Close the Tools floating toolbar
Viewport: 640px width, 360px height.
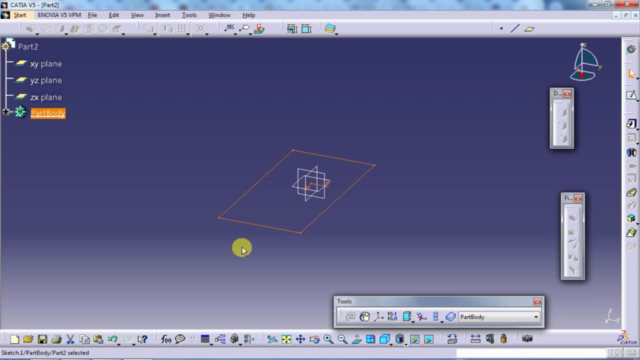tap(537, 302)
